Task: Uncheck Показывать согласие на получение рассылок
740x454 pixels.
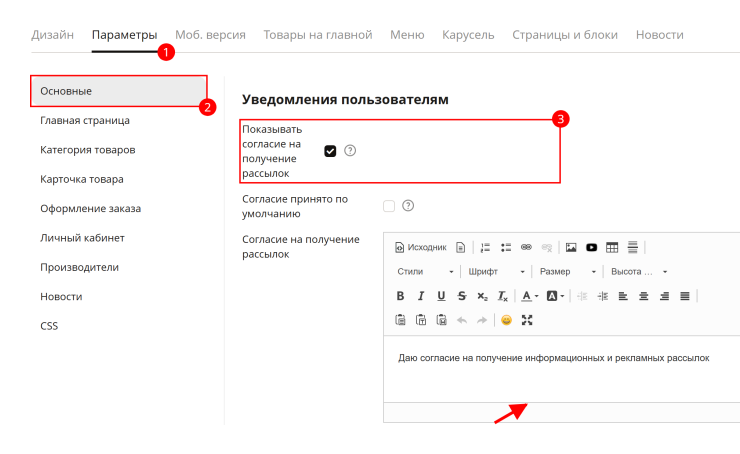Action: click(x=330, y=151)
